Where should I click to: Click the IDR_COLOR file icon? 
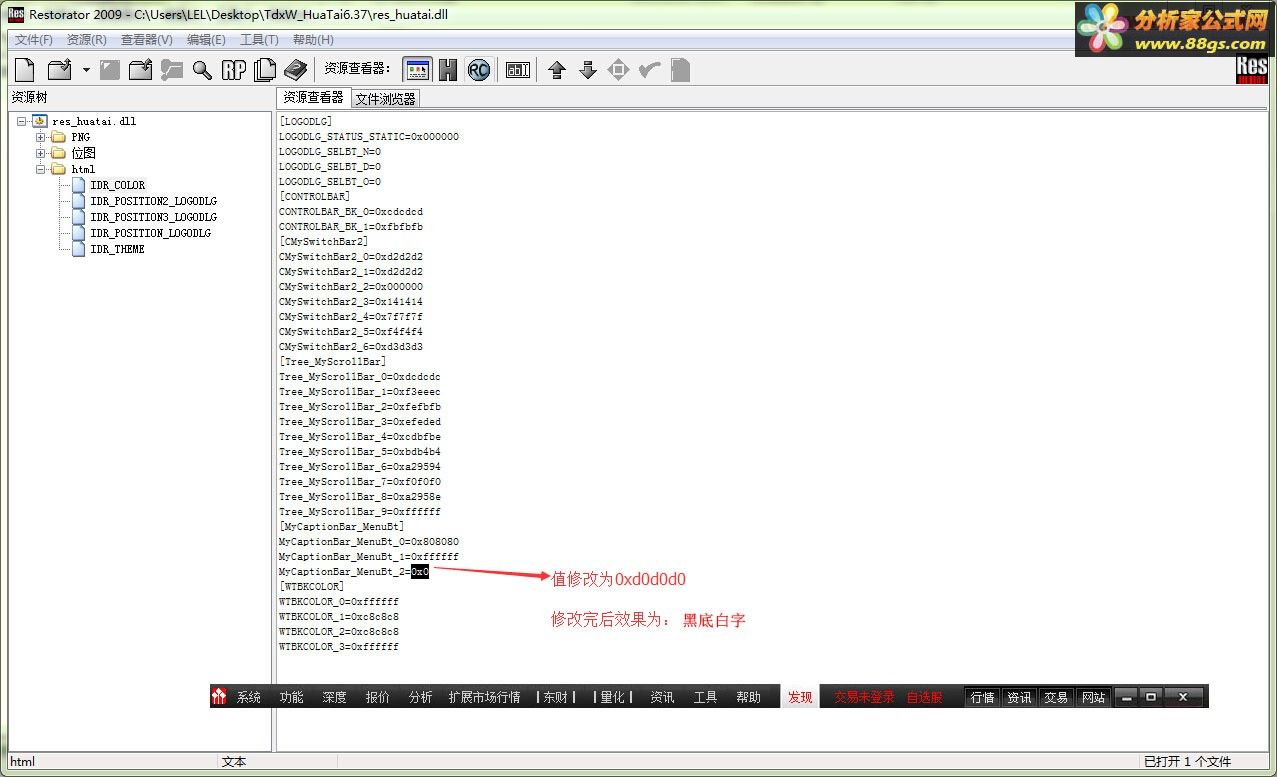[79, 185]
